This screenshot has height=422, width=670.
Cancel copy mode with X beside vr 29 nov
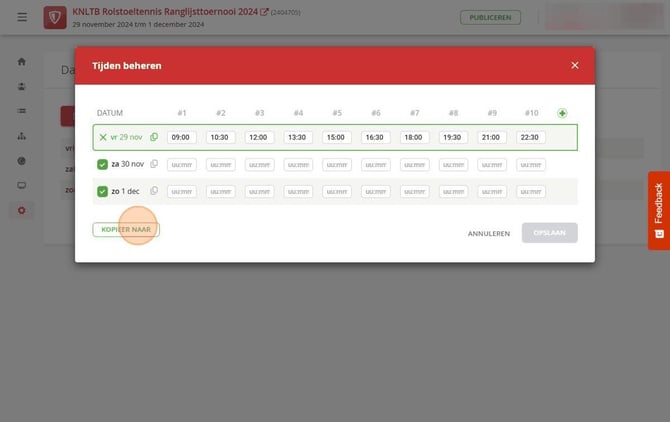tap(103, 137)
